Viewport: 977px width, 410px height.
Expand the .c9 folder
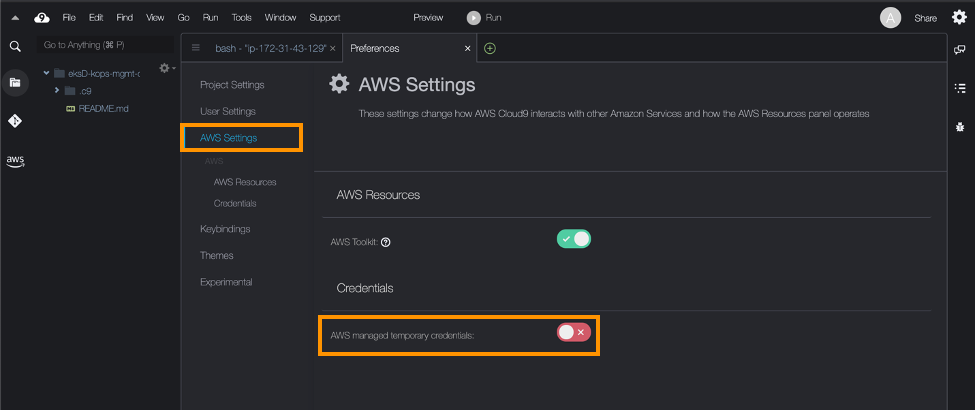(57, 91)
